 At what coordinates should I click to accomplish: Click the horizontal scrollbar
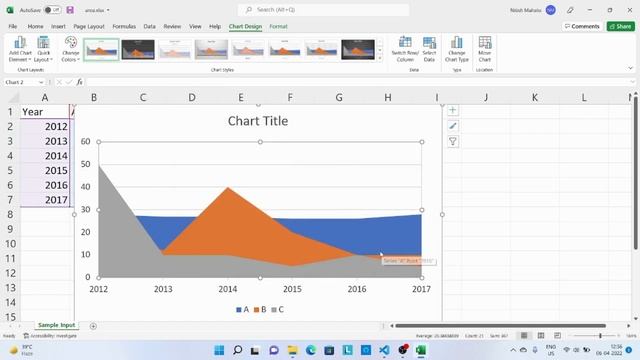[x=500, y=326]
